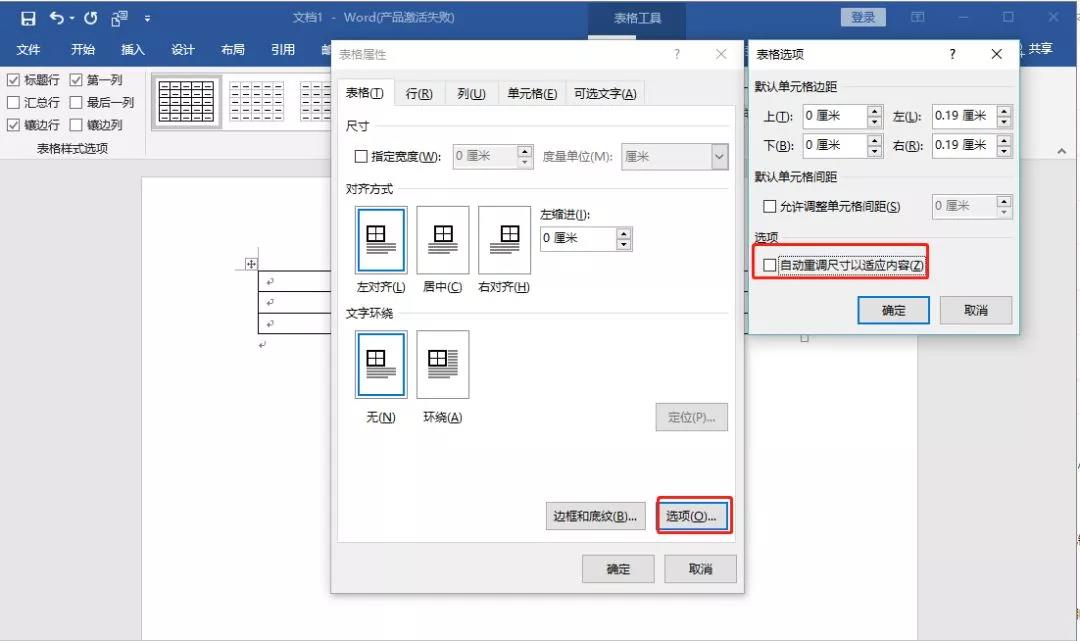
Task: Click the table move handle in document
Action: coord(251,264)
